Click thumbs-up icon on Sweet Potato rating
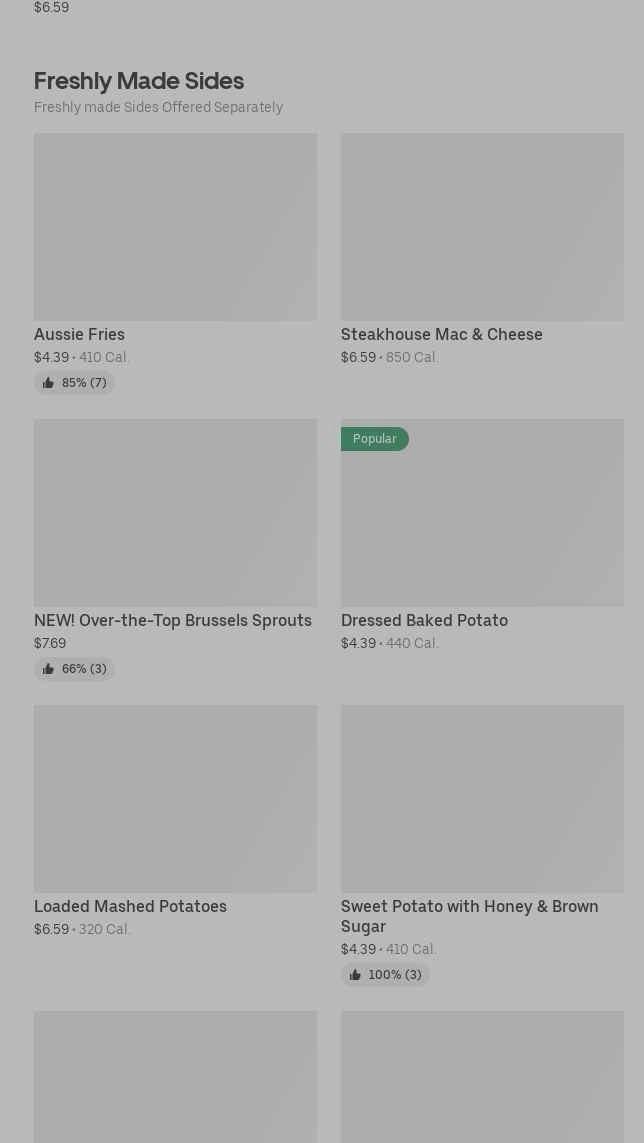644x1143 pixels. (355, 975)
